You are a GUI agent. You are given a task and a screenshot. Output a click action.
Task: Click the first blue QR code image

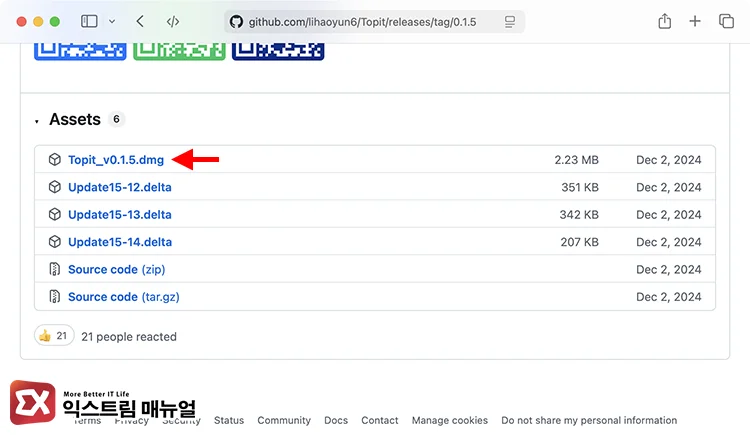[80, 49]
